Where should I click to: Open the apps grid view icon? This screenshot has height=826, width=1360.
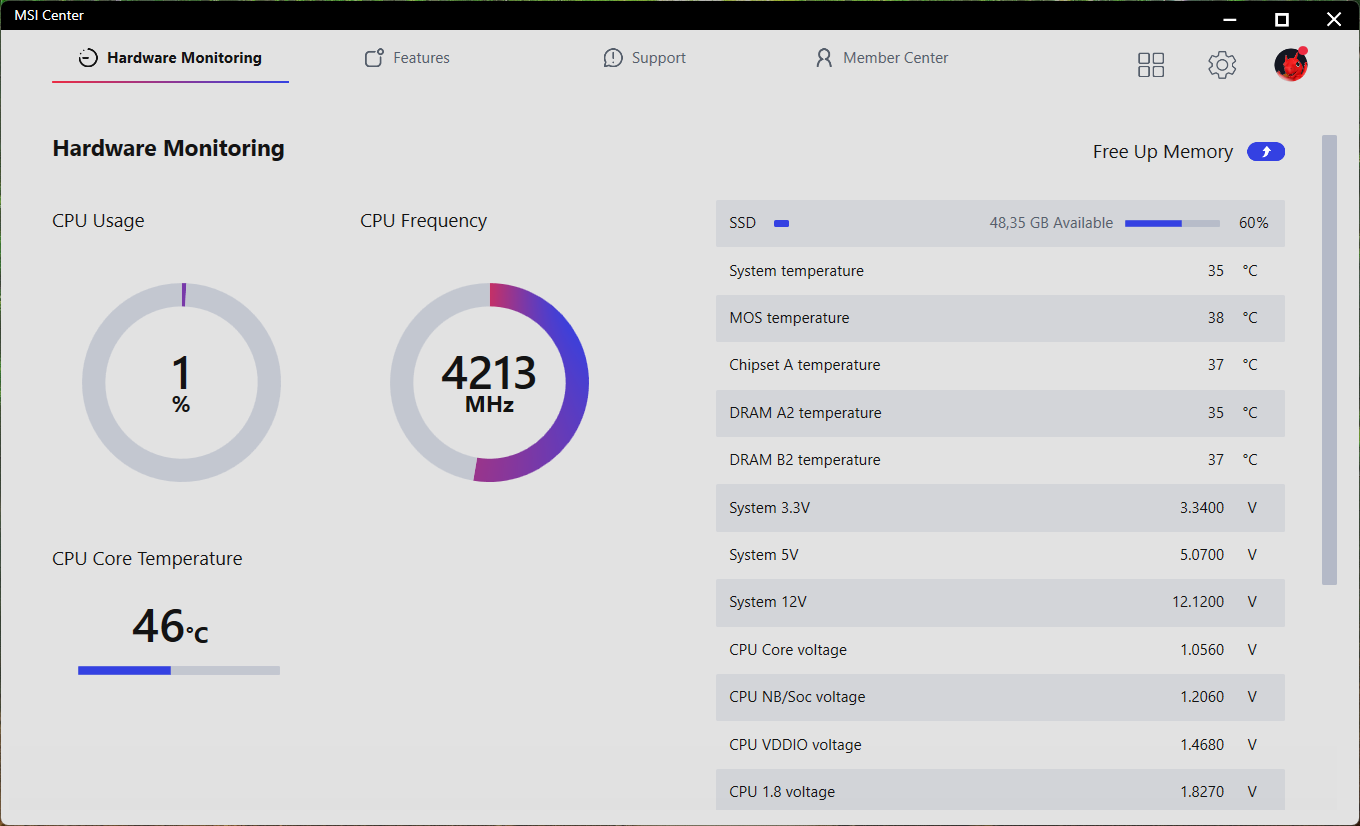[x=1151, y=65]
